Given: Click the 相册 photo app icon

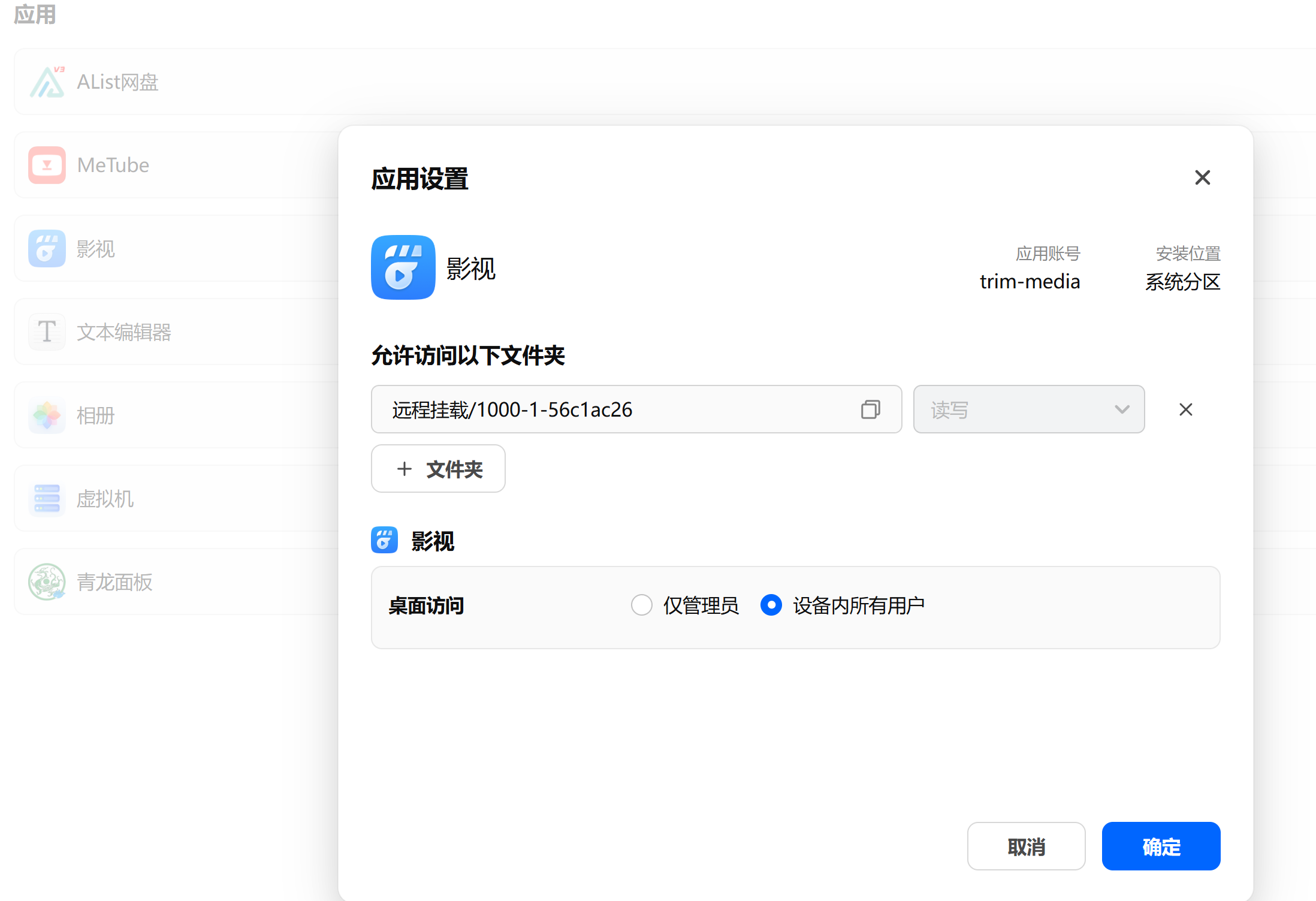Looking at the screenshot, I should tap(47, 415).
